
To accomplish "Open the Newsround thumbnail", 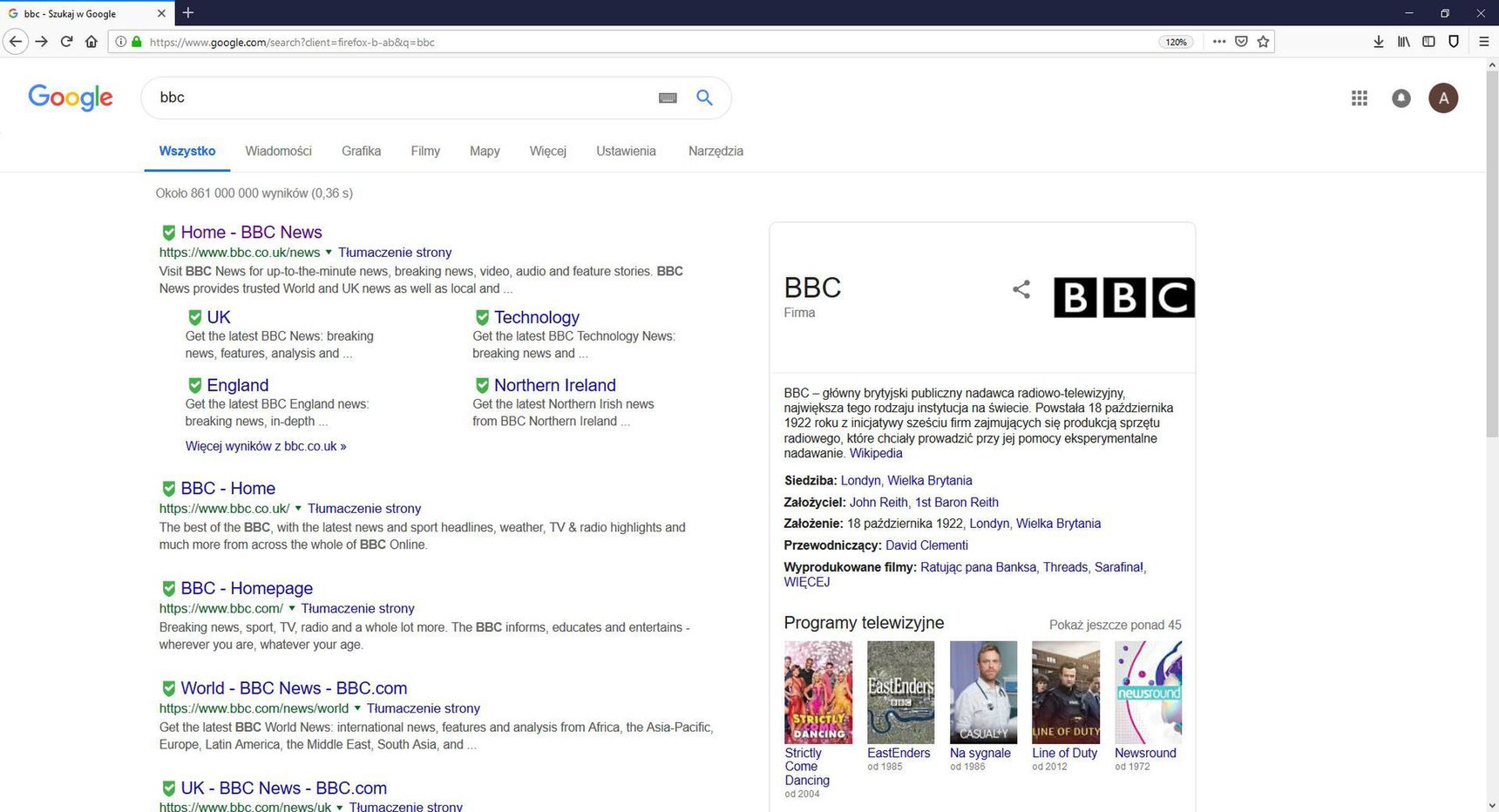I will [1149, 693].
